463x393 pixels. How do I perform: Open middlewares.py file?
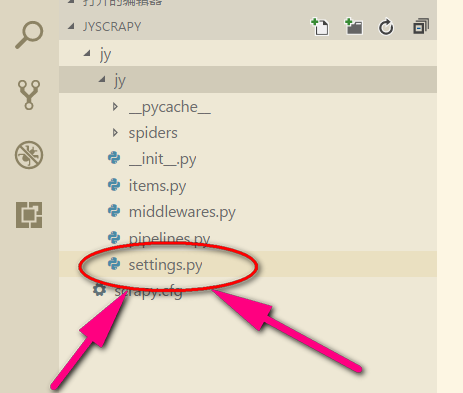(x=182, y=212)
